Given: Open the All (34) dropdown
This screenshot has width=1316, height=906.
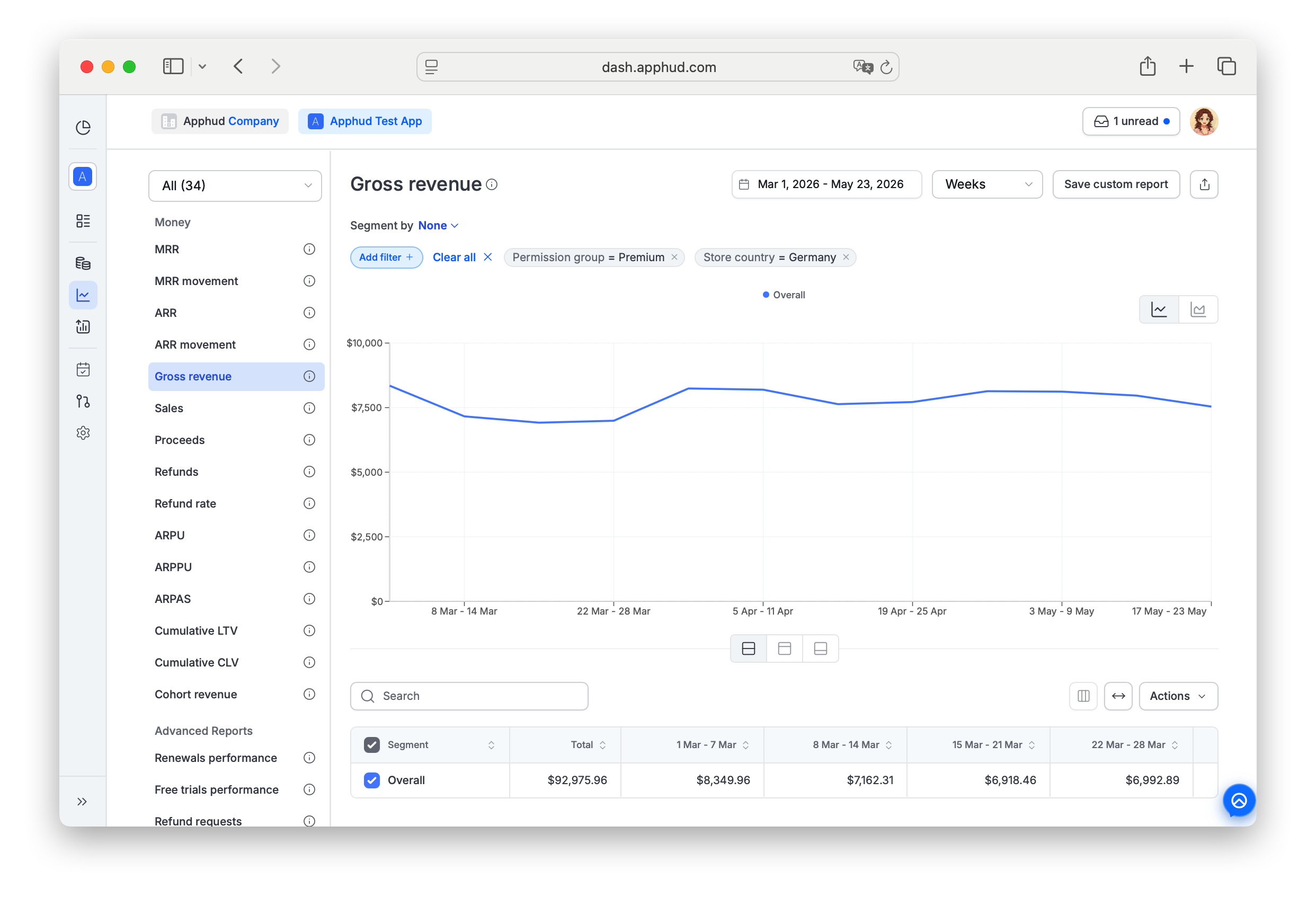Looking at the screenshot, I should pyautogui.click(x=235, y=185).
